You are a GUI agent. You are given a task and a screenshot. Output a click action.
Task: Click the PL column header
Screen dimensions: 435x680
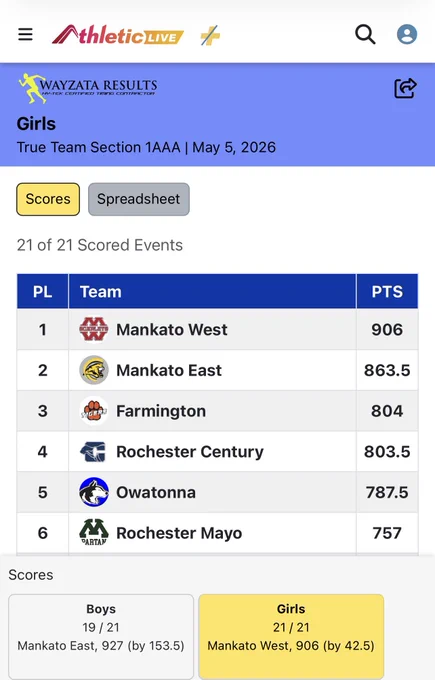pyautogui.click(x=43, y=291)
